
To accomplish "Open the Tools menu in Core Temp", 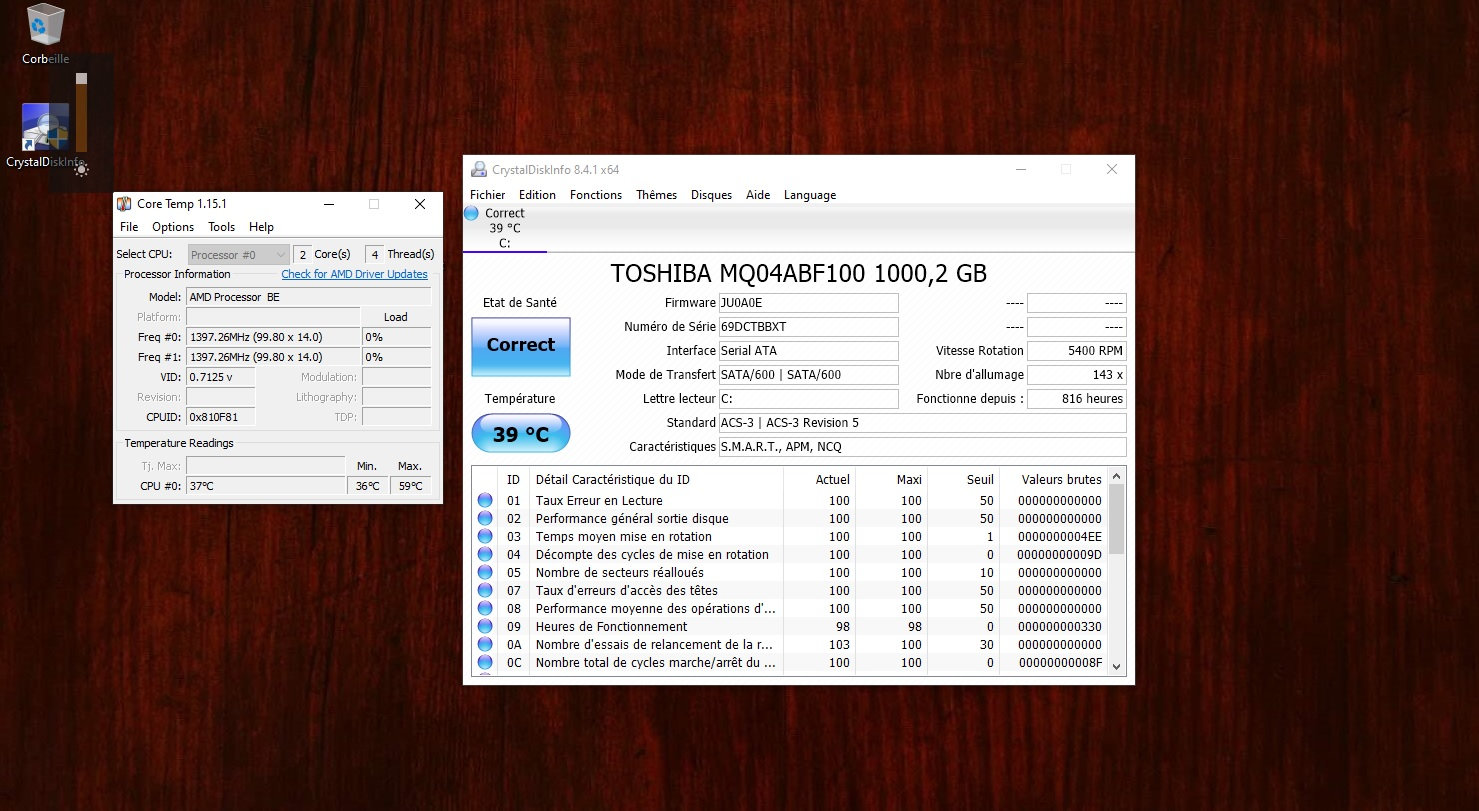I will coord(221,227).
